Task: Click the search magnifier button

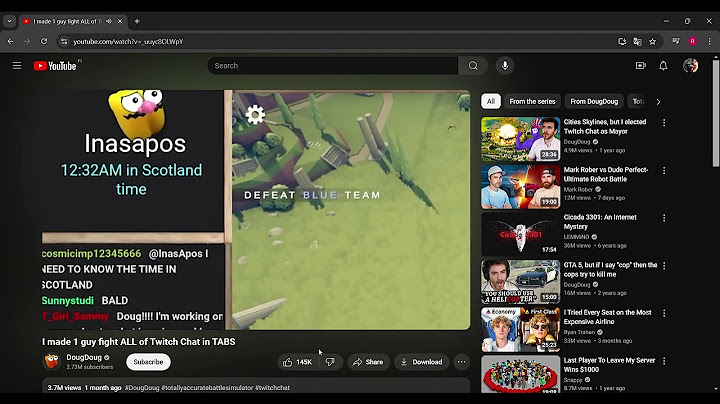Action: coord(473,66)
